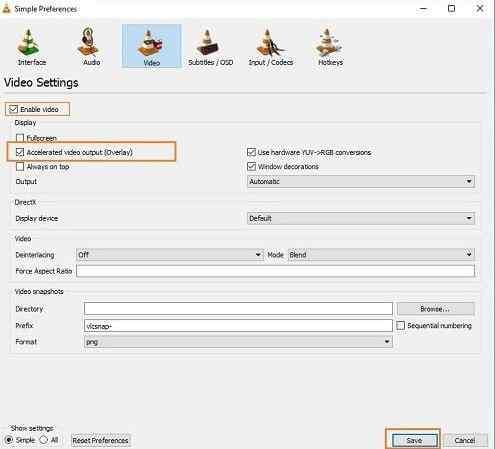The width and height of the screenshot is (495, 449).
Task: Toggle the Window decorations checkbox
Action: [x=251, y=166]
